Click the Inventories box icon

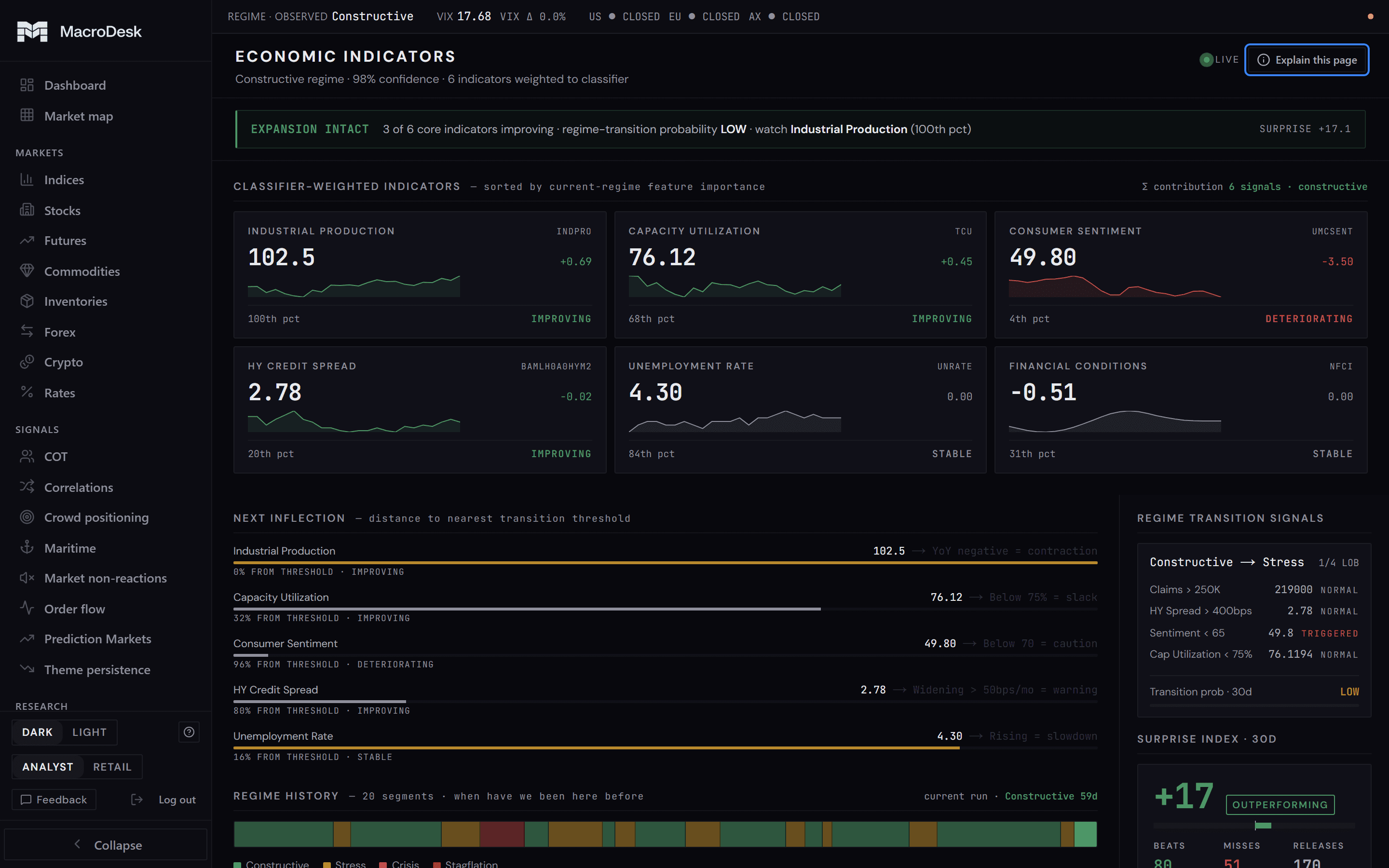point(27,301)
